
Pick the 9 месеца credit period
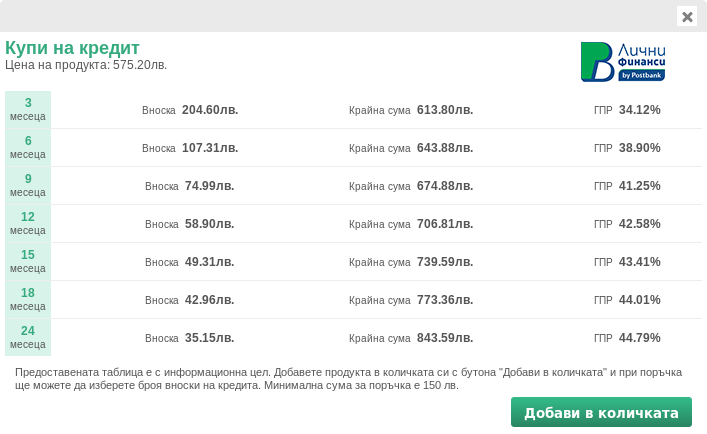click(28, 185)
